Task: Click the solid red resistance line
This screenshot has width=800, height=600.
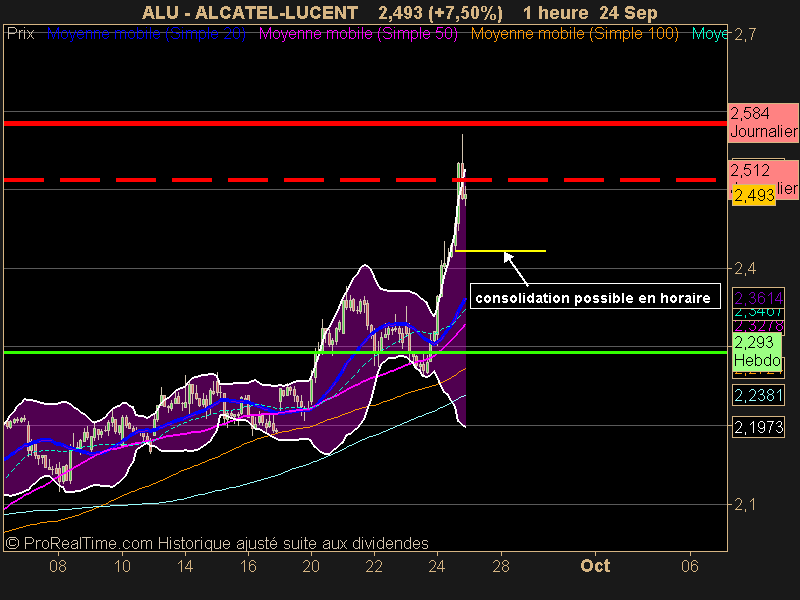Action: click(365, 123)
